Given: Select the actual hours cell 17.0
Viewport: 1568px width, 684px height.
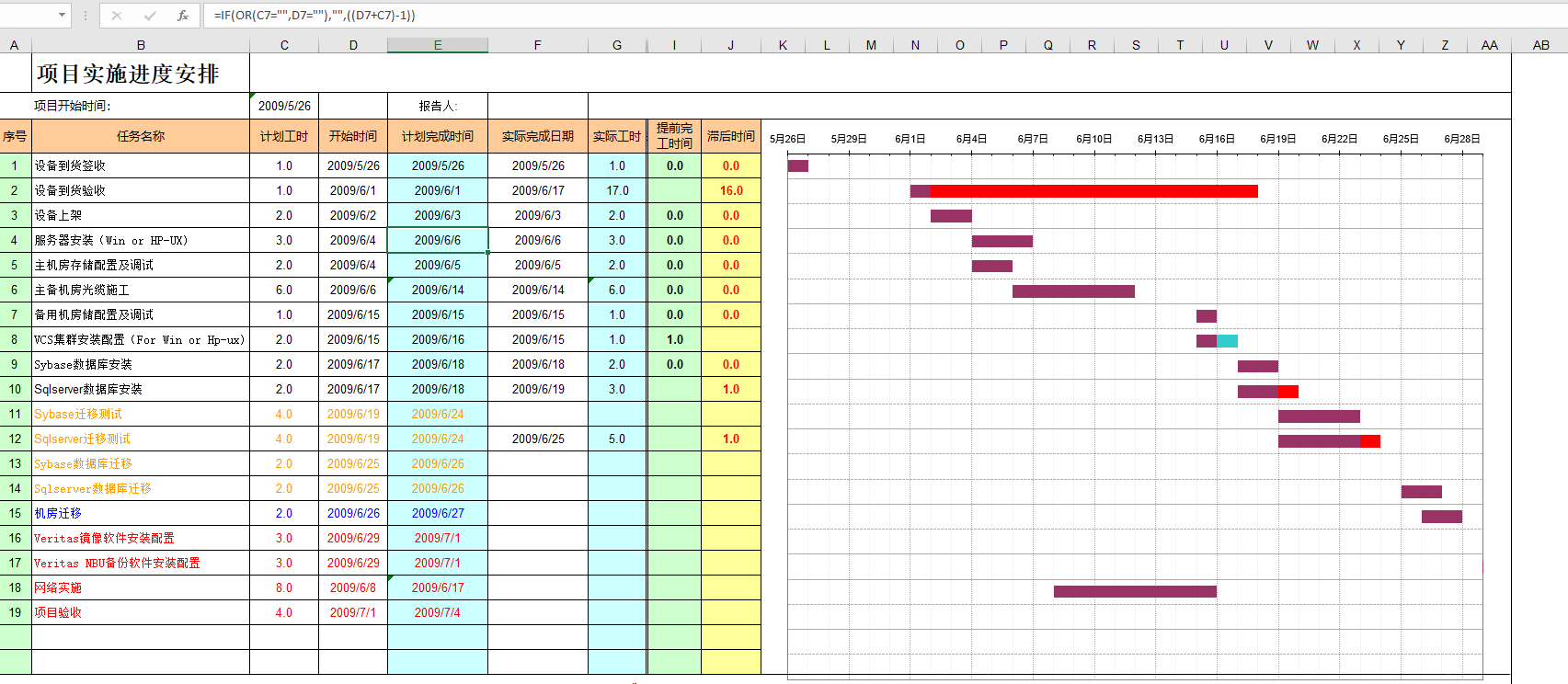Looking at the screenshot, I should (617, 190).
